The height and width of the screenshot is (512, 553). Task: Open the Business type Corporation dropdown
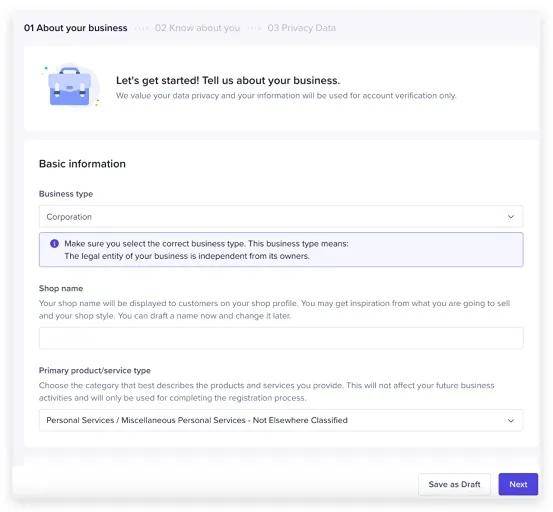(281, 217)
